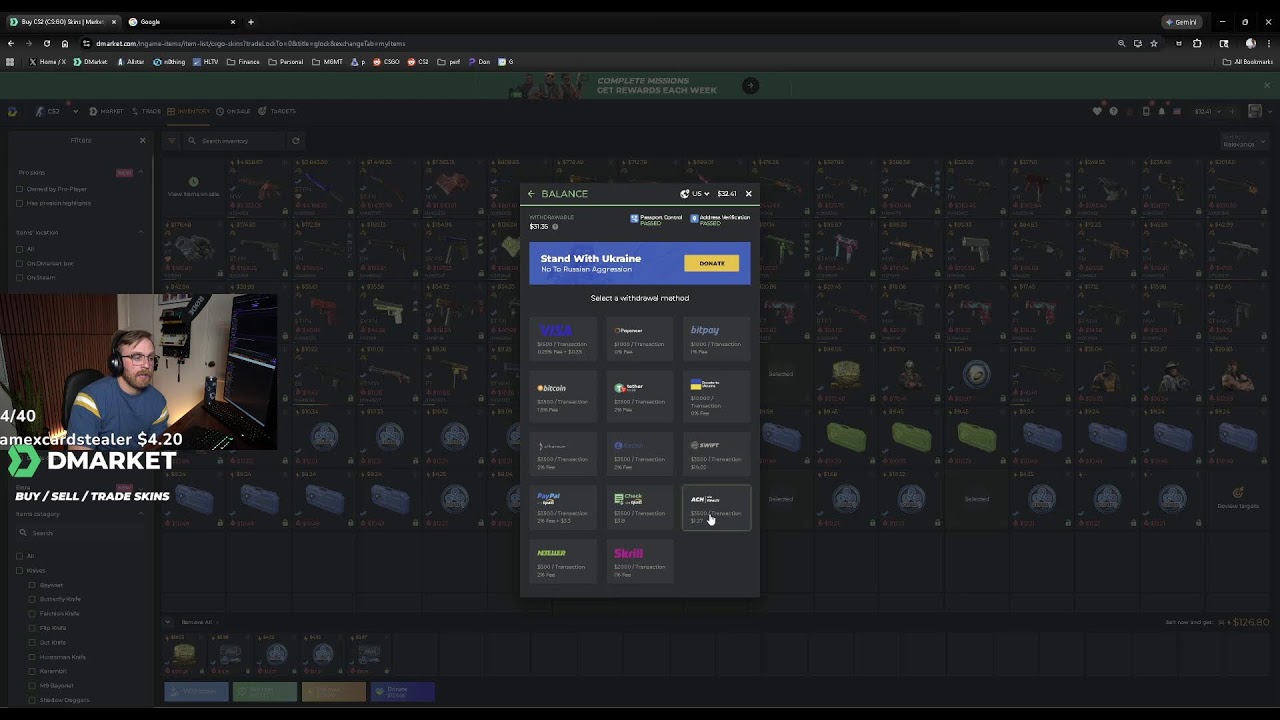Screen dimensions: 1280x720
Task: Select Visa withdrawal method
Action: (x=563, y=340)
